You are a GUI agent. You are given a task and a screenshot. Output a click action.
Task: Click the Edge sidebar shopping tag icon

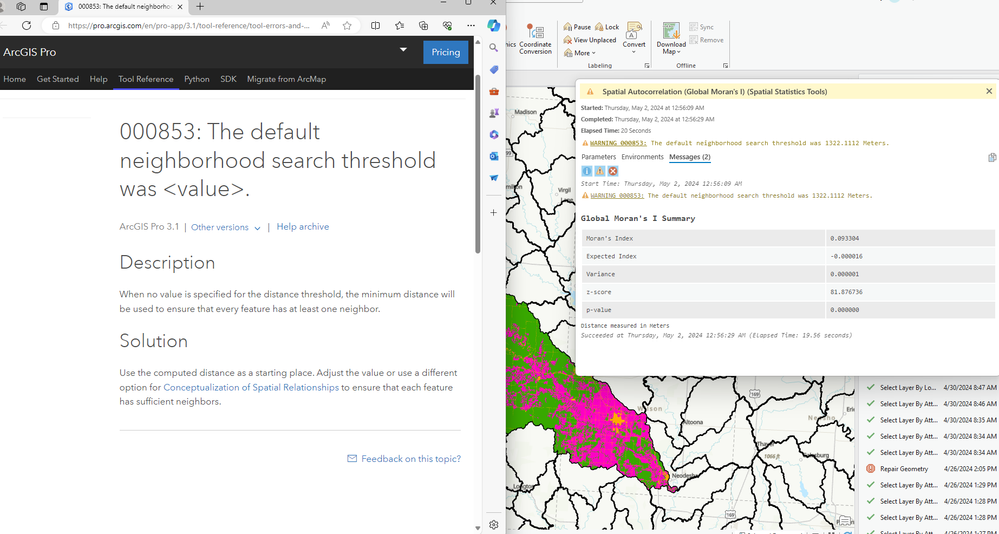tap(493, 69)
